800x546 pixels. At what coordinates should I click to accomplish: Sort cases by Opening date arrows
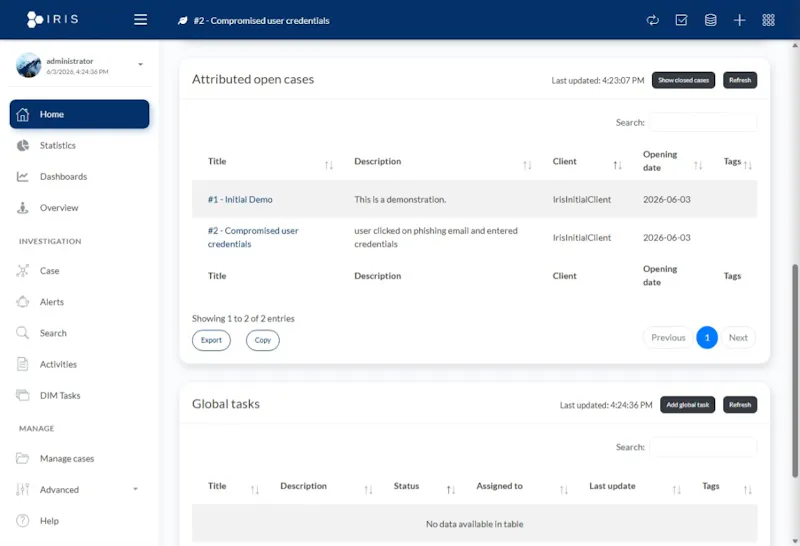(x=698, y=165)
